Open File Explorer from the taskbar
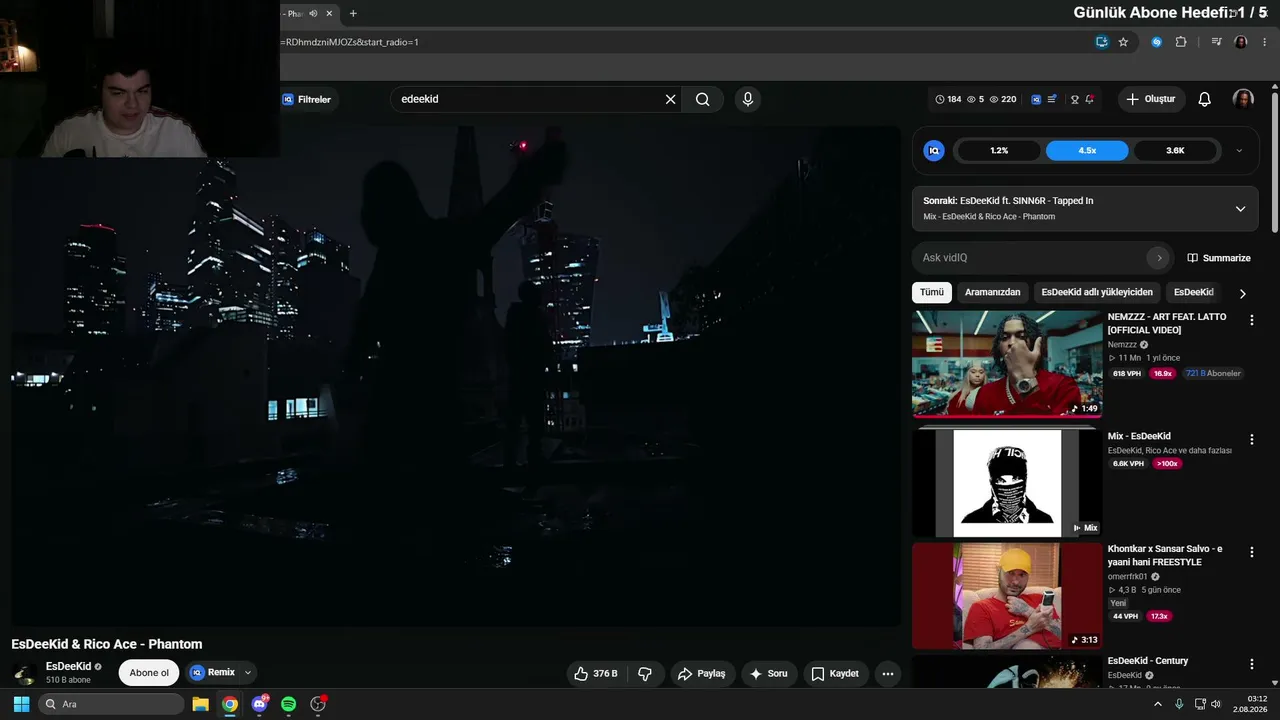The height and width of the screenshot is (720, 1280). click(x=200, y=704)
